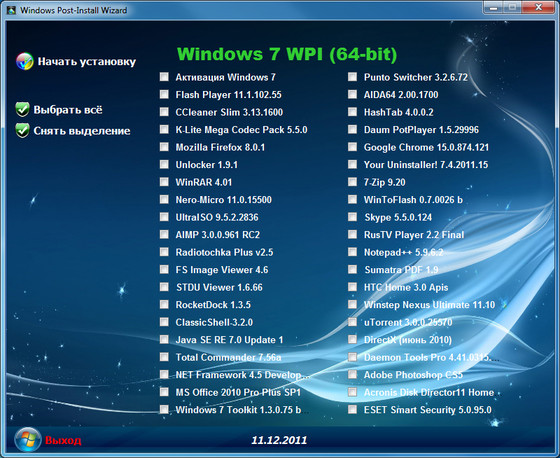
Task: Enable Daum PotPlayer 1.5.29996 checkbox
Action: (352, 129)
